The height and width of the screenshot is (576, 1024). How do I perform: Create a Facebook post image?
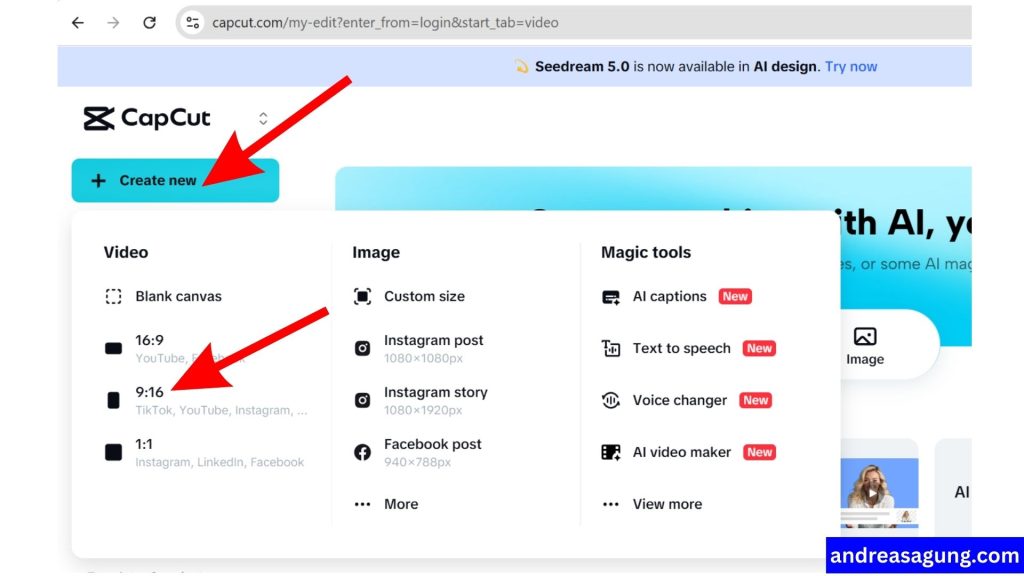click(431, 451)
